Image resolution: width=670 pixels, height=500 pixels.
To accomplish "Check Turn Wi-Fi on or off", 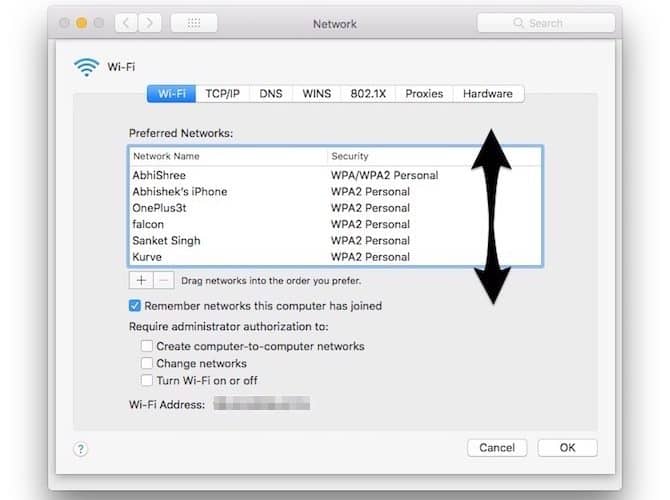I will (x=147, y=380).
